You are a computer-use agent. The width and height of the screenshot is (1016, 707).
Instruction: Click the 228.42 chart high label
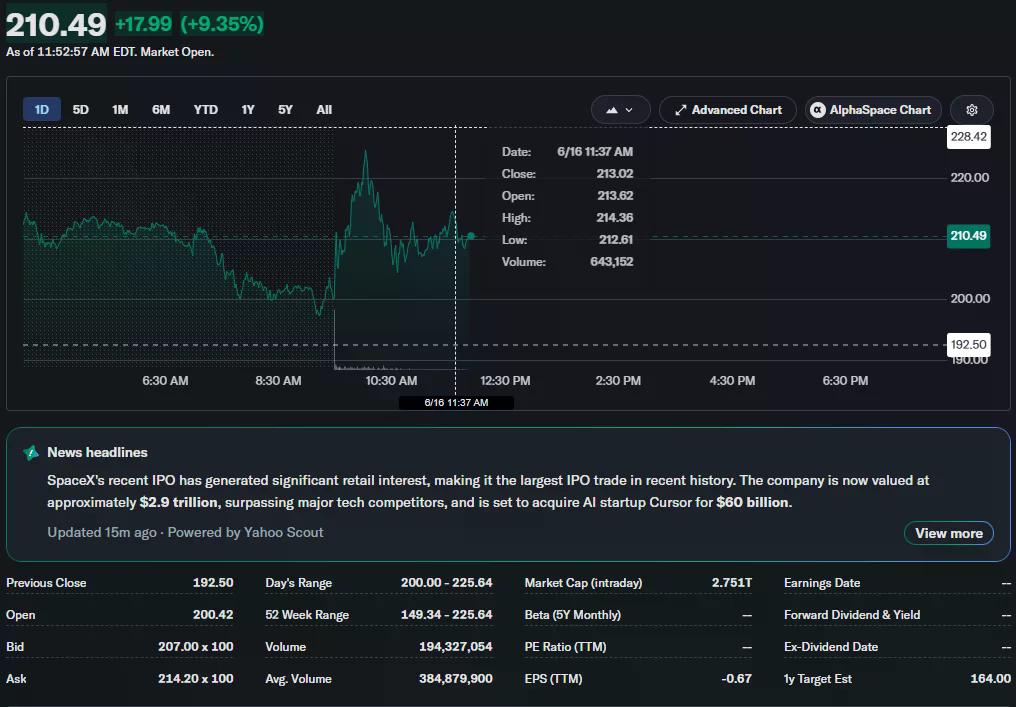(968, 137)
